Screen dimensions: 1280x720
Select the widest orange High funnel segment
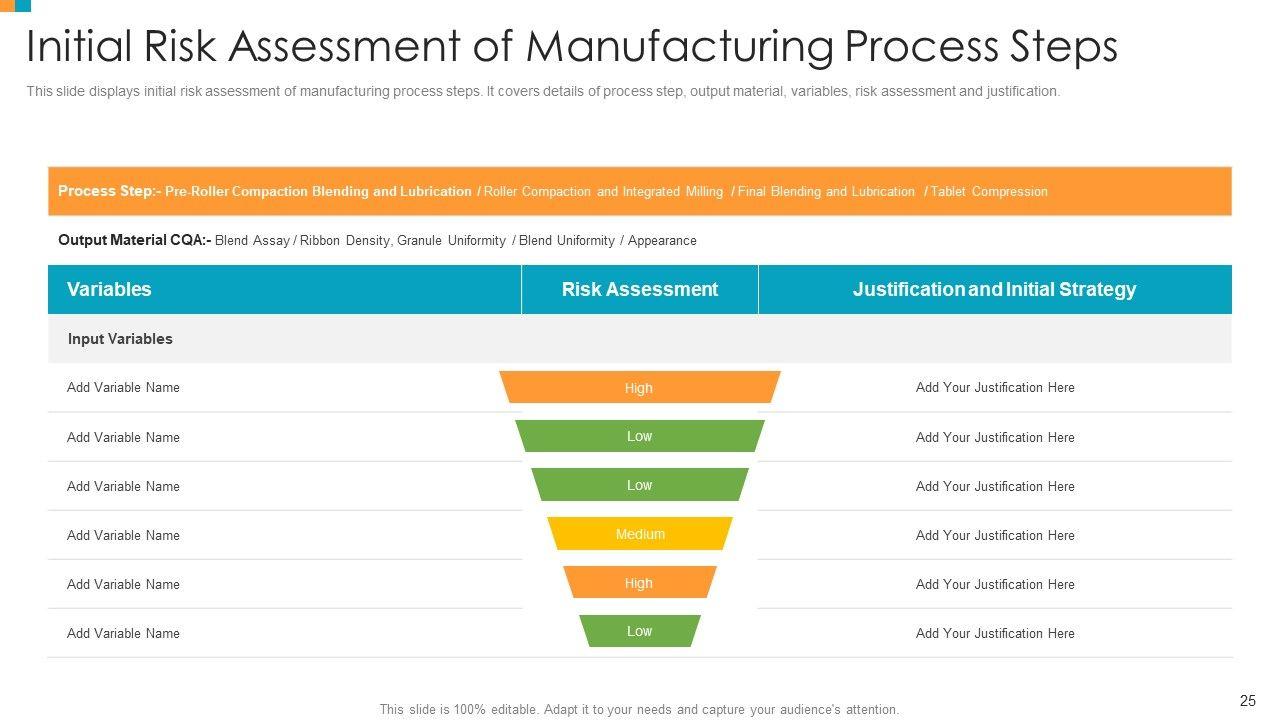639,388
